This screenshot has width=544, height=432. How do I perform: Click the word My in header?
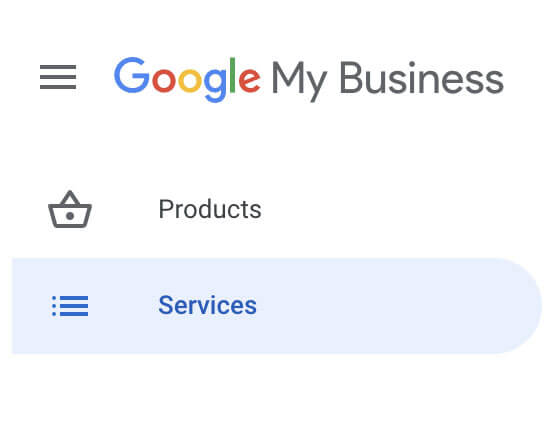click(x=299, y=82)
